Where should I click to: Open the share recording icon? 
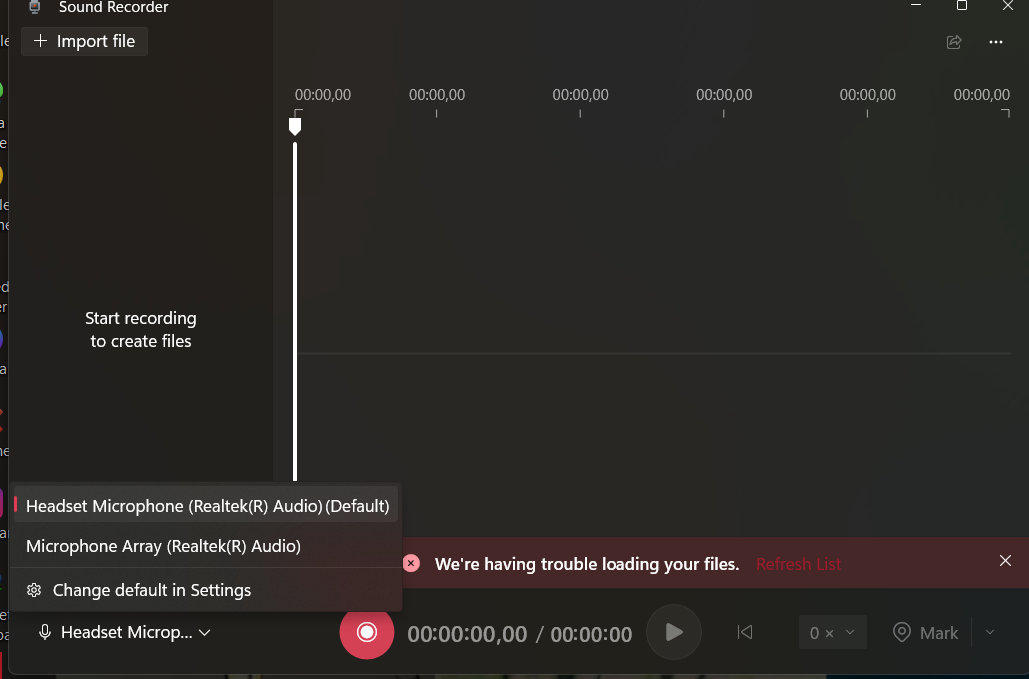[x=954, y=42]
